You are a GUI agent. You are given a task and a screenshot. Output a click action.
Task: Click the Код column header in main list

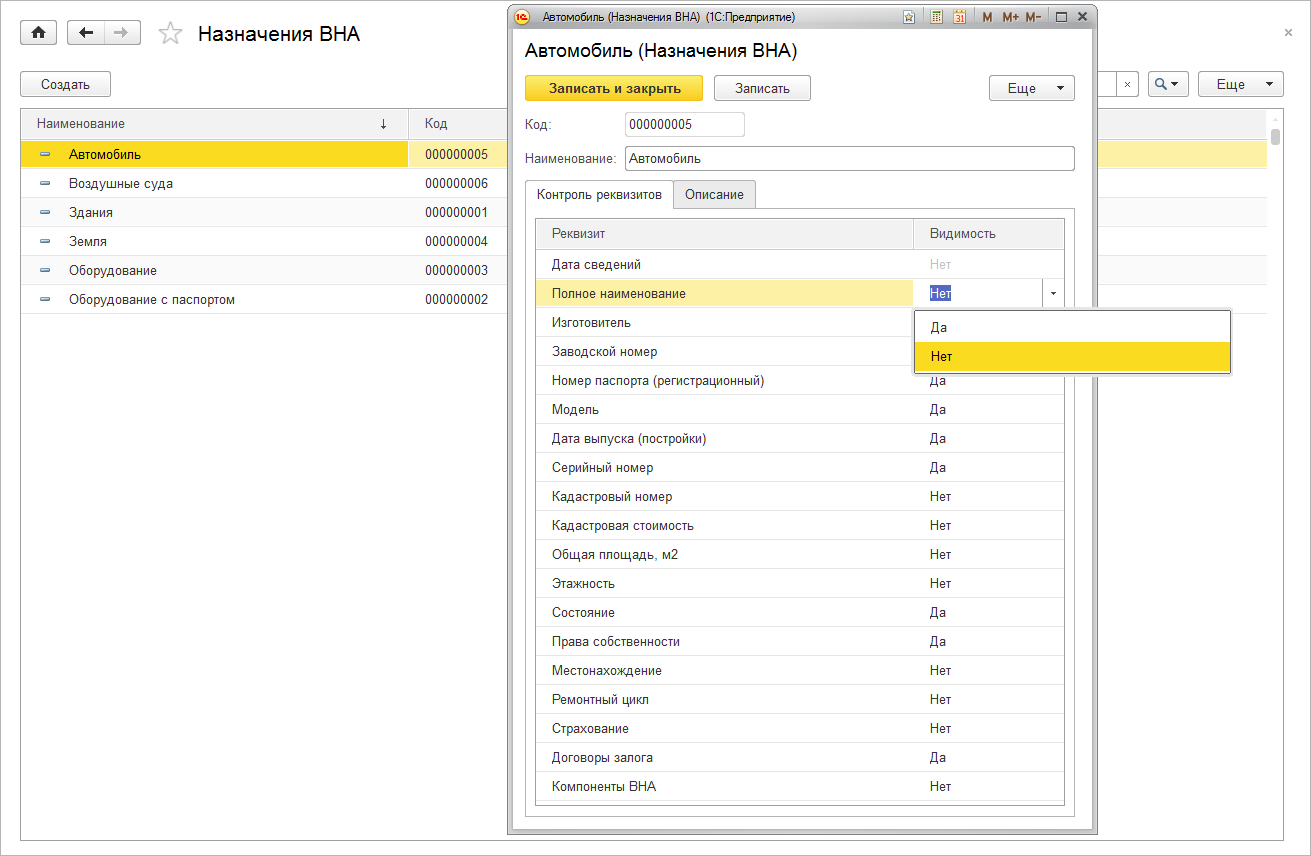pyautogui.click(x=458, y=124)
